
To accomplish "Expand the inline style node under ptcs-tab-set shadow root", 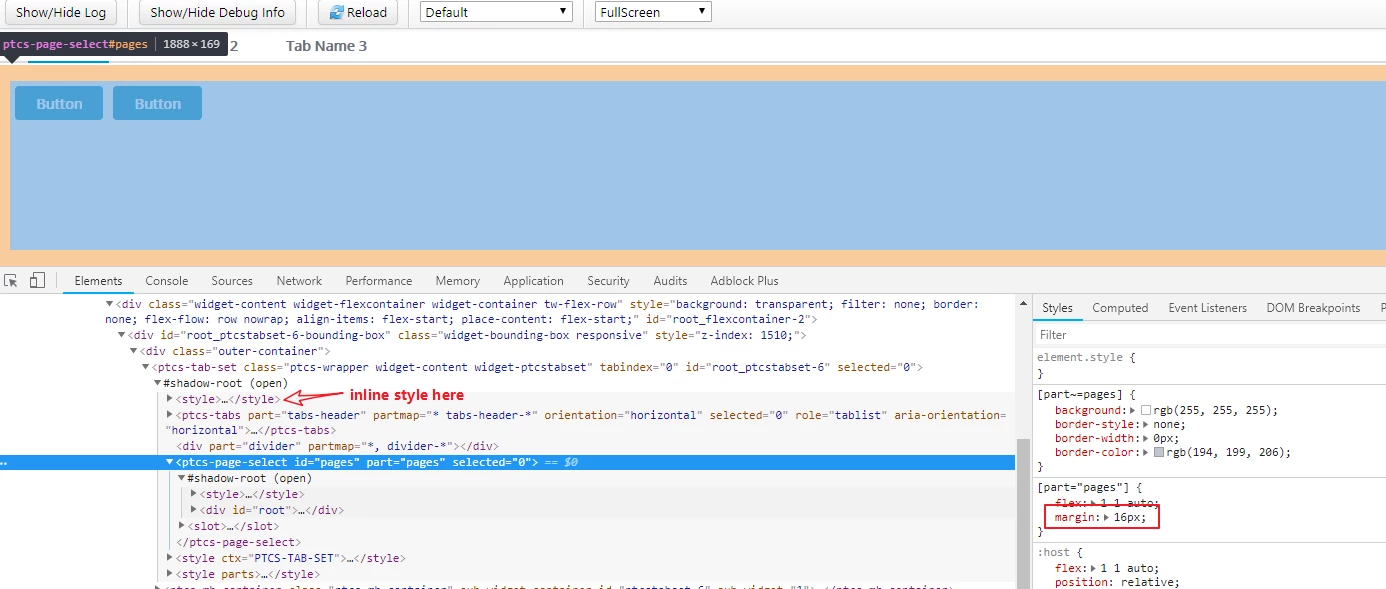I will pos(170,399).
